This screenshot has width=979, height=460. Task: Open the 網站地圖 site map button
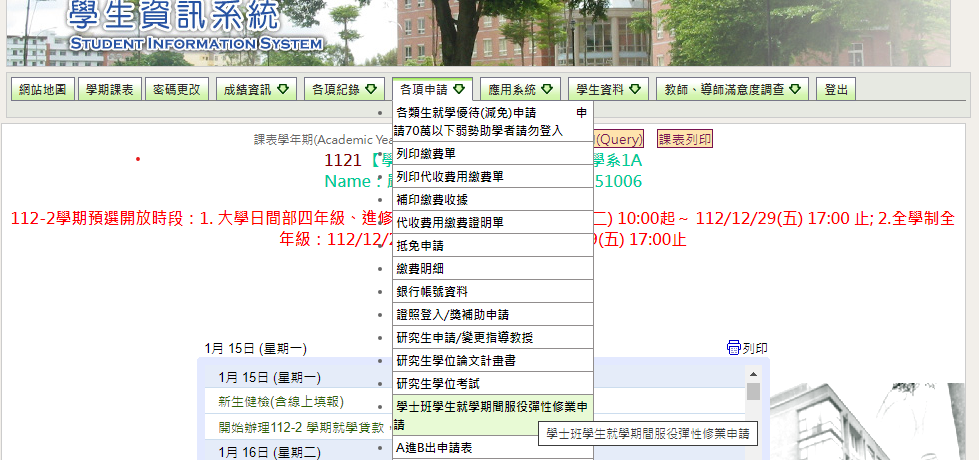click(43, 89)
